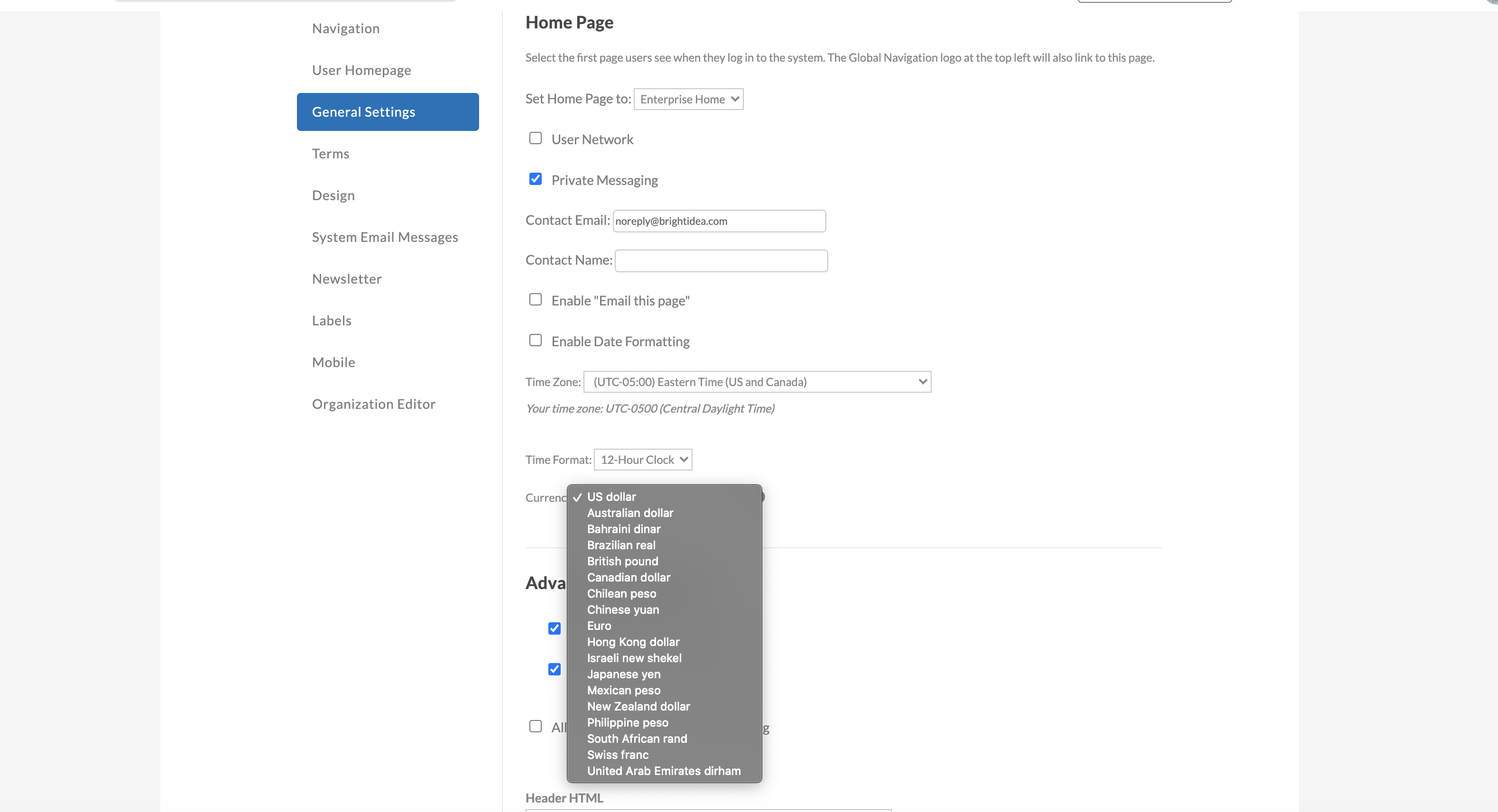The image size is (1498, 812).
Task: Select Mexican peso option
Action: tap(664, 691)
